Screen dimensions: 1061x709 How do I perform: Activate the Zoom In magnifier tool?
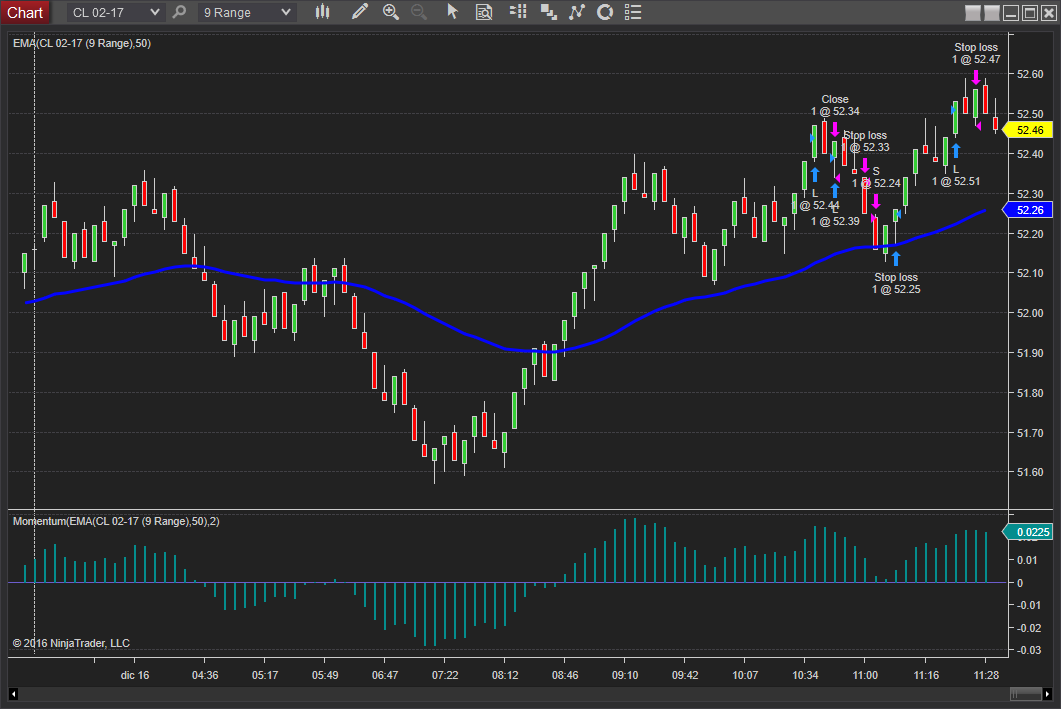[x=390, y=12]
